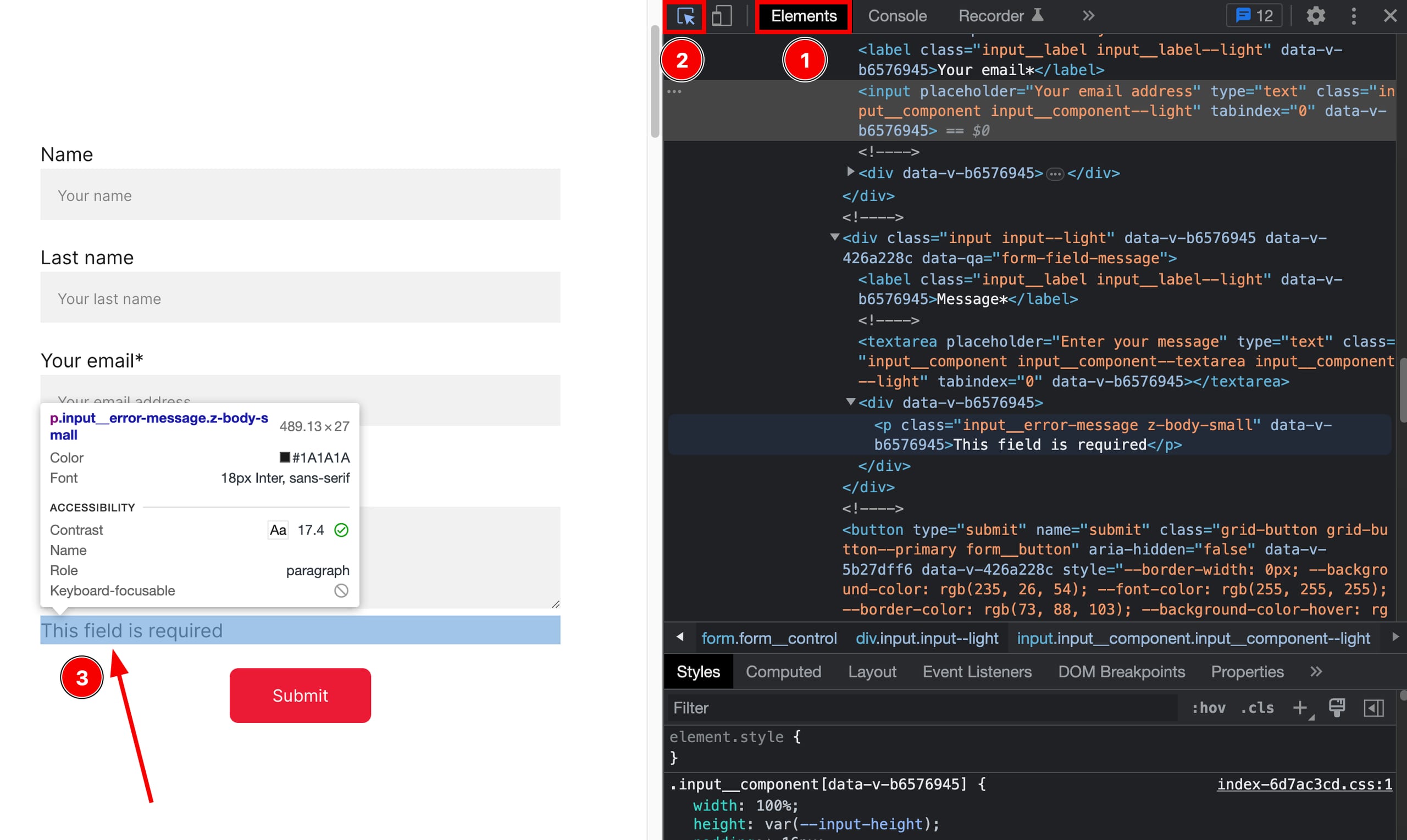Expand collapsed div data-v-b6576945 node
The height and width of the screenshot is (840, 1407).
(850, 172)
